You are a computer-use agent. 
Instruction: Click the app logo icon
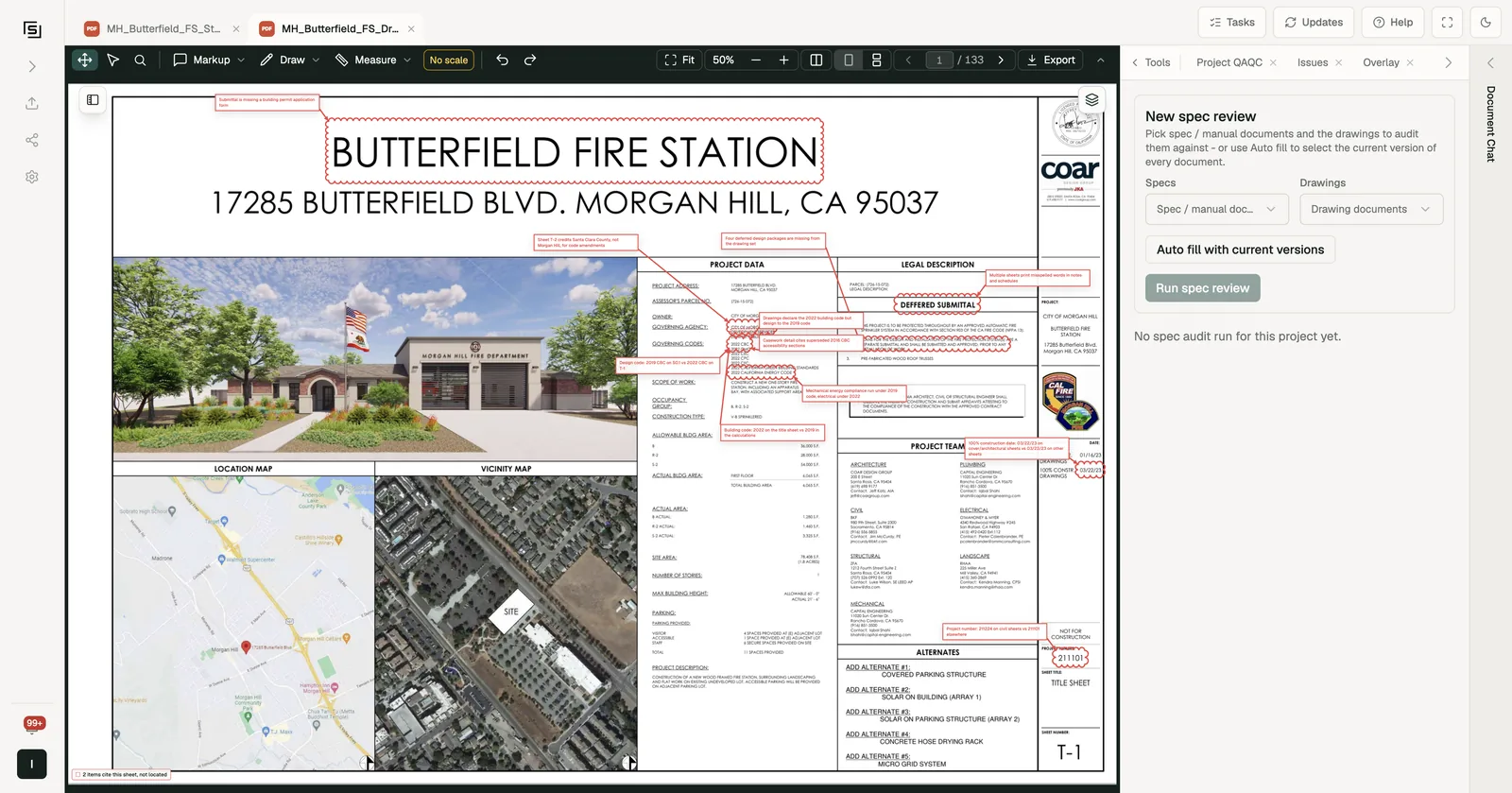point(32,29)
